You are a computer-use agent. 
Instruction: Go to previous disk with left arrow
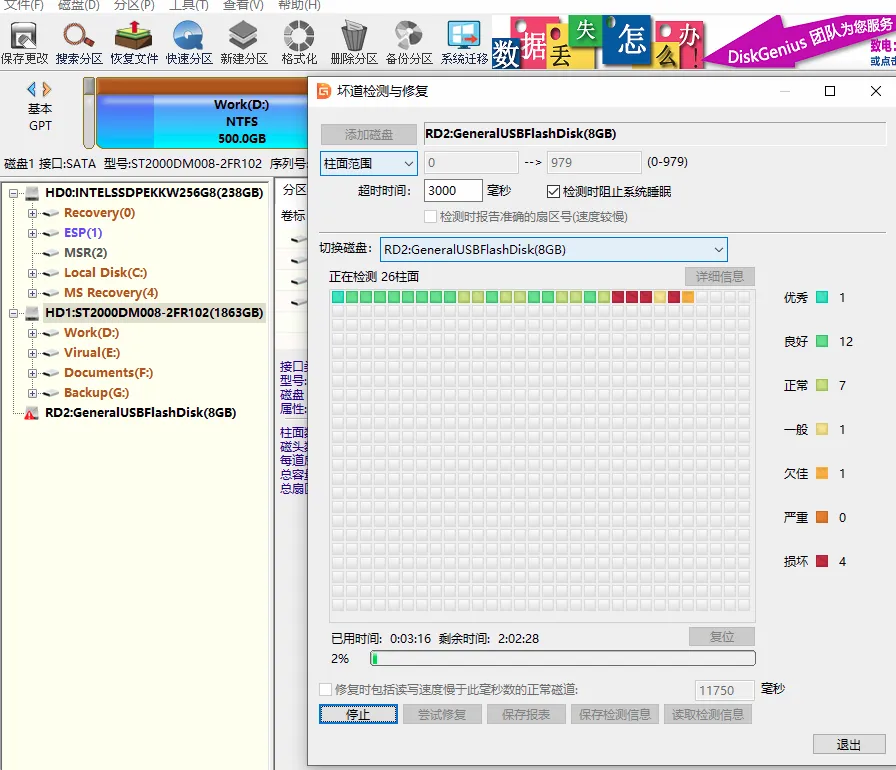31,89
